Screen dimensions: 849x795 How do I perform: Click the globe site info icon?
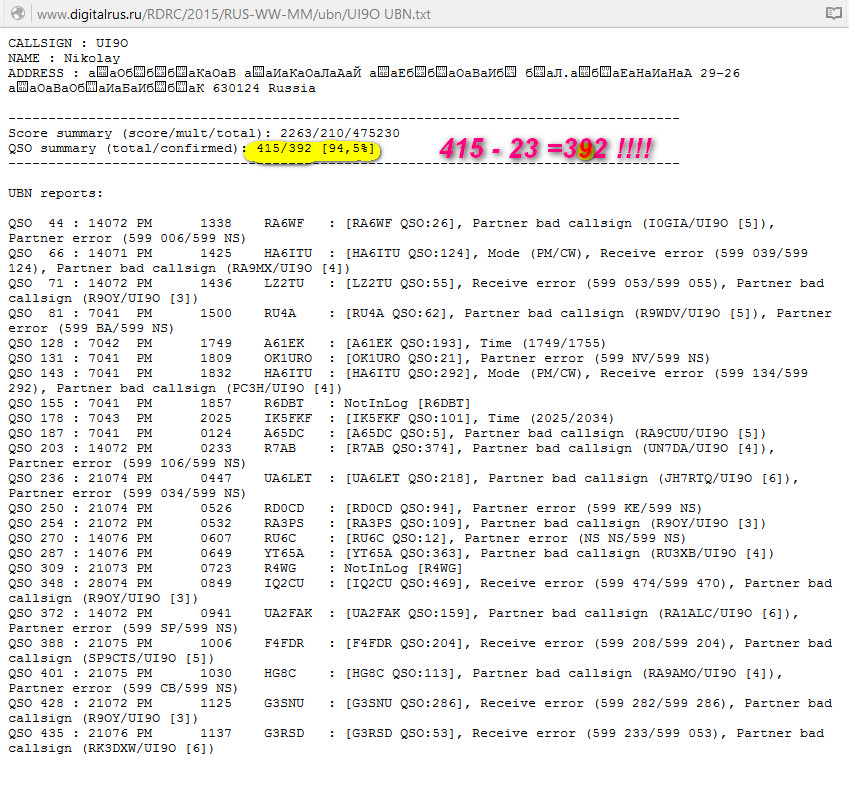pyautogui.click(x=17, y=13)
